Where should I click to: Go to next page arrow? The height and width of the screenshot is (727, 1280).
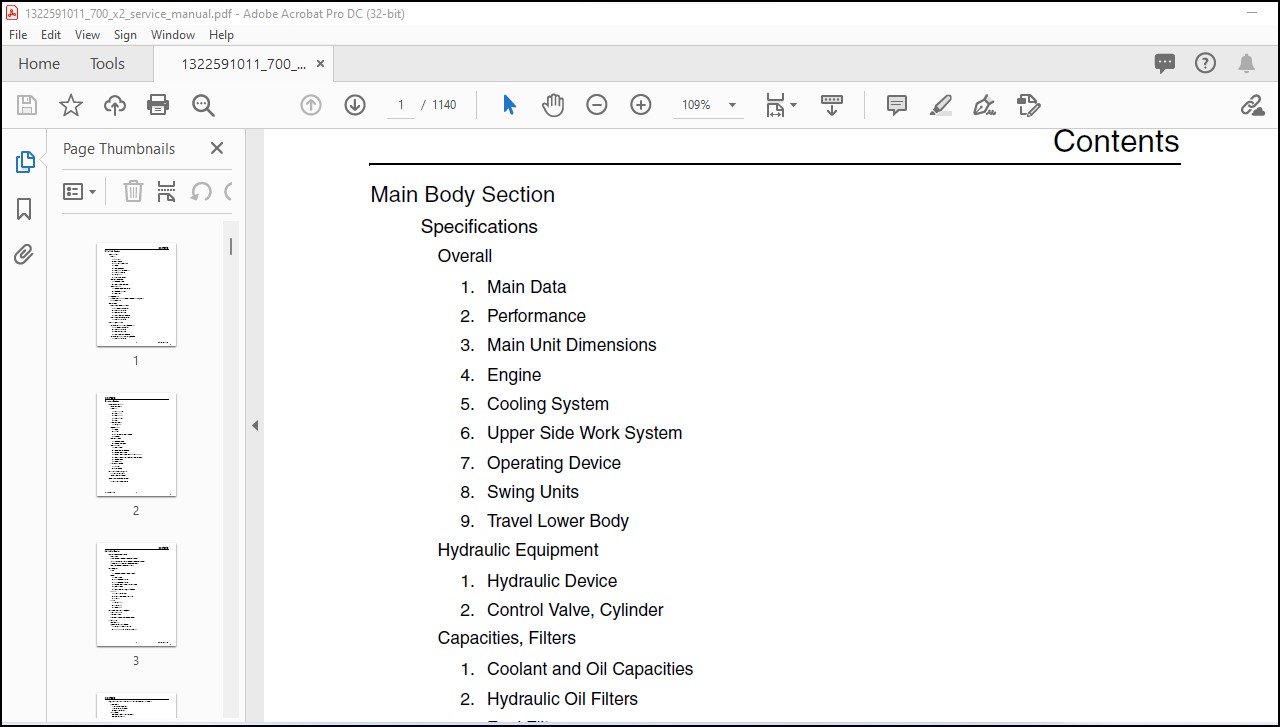click(355, 105)
